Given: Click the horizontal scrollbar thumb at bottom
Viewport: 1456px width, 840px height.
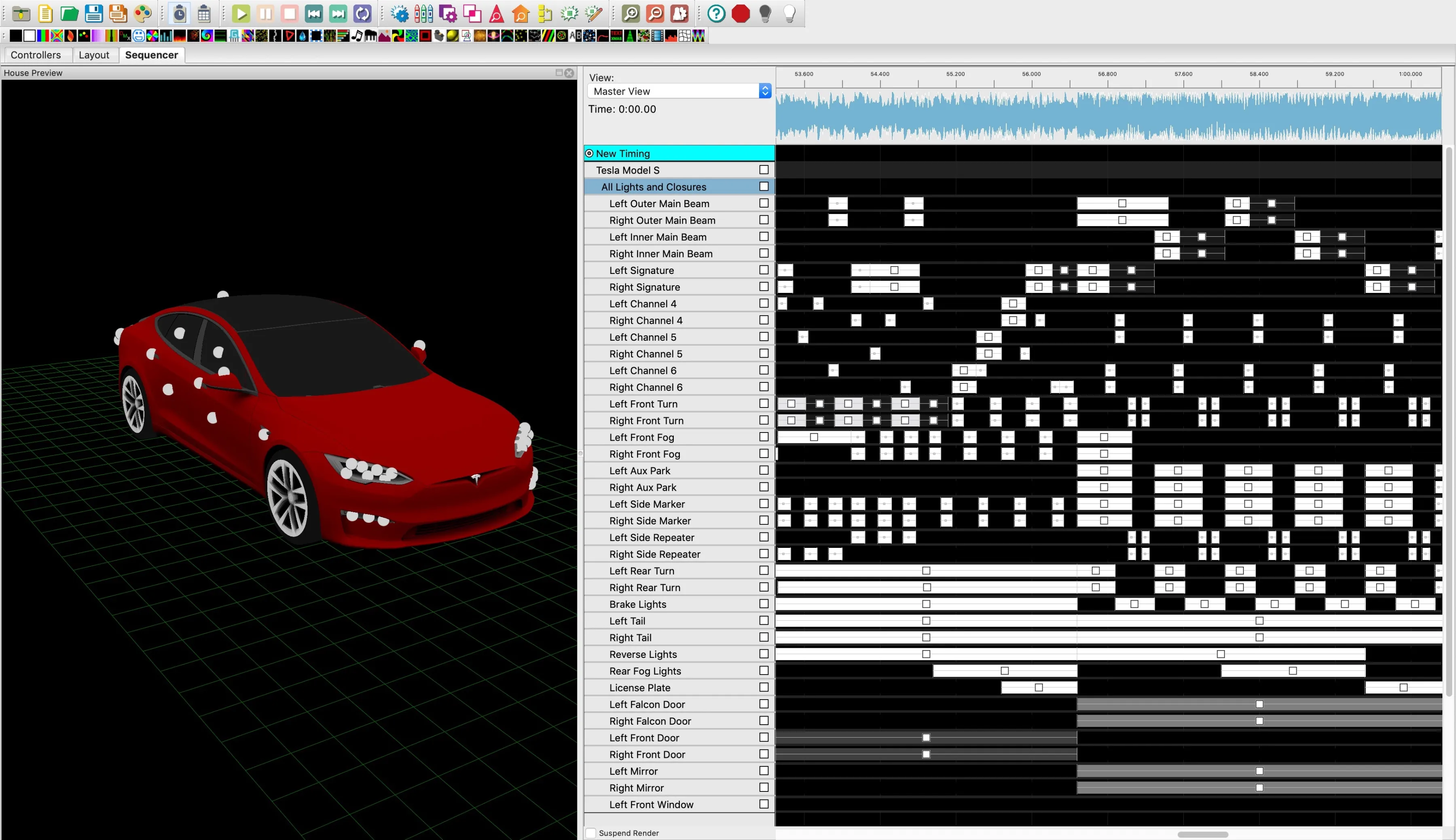Looking at the screenshot, I should click(1202, 834).
